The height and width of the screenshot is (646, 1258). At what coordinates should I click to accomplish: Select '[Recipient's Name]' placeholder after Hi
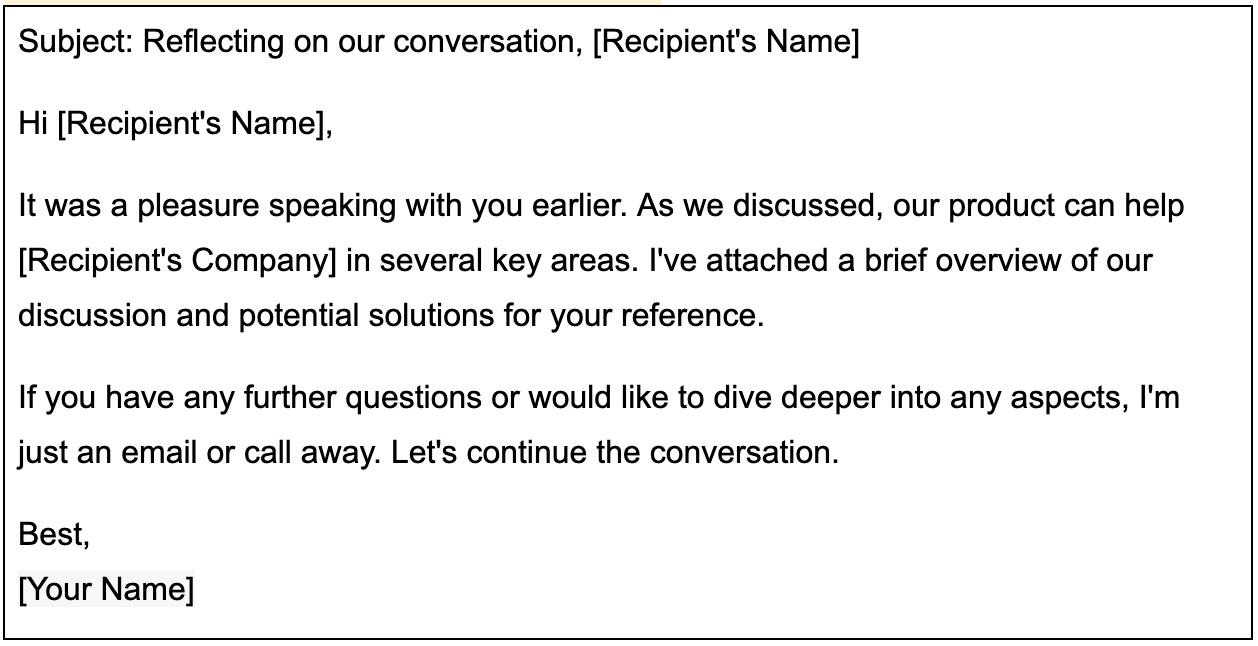190,125
